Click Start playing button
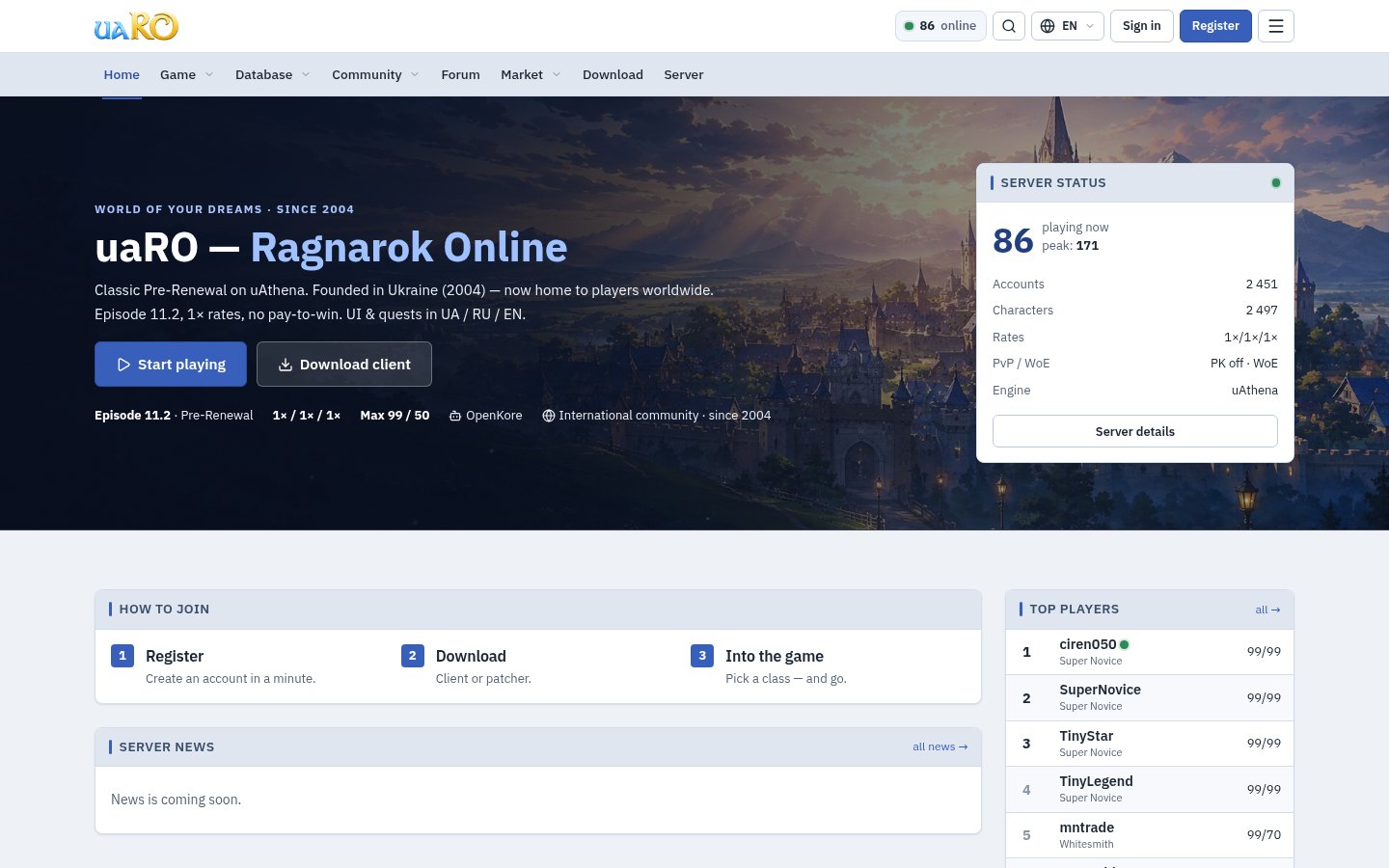1389x868 pixels. pos(171,365)
